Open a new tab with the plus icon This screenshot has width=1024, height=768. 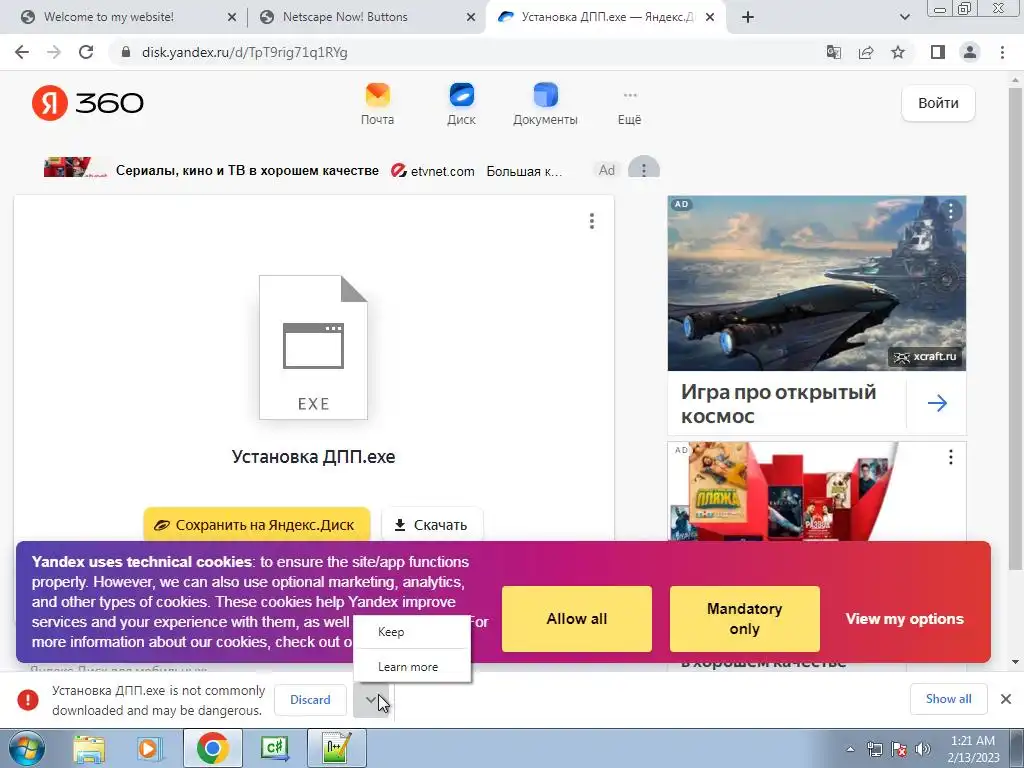pos(748,18)
